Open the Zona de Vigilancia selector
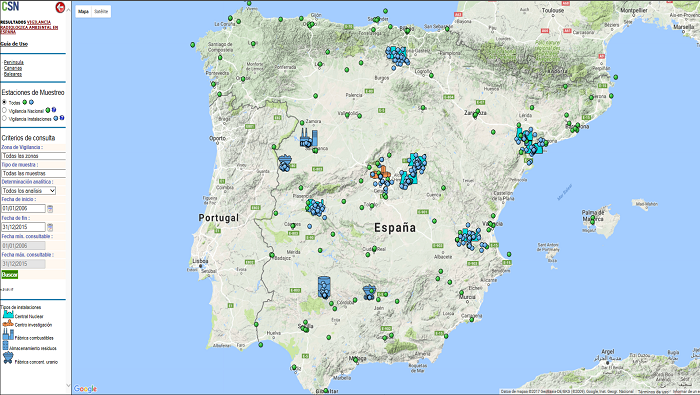700x395 pixels. click(33, 156)
